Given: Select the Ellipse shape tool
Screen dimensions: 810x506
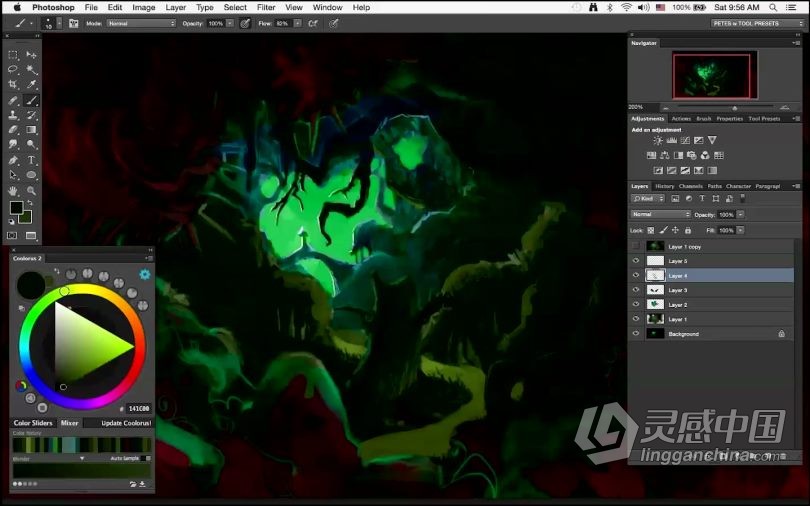Looking at the screenshot, I should 31,175.
